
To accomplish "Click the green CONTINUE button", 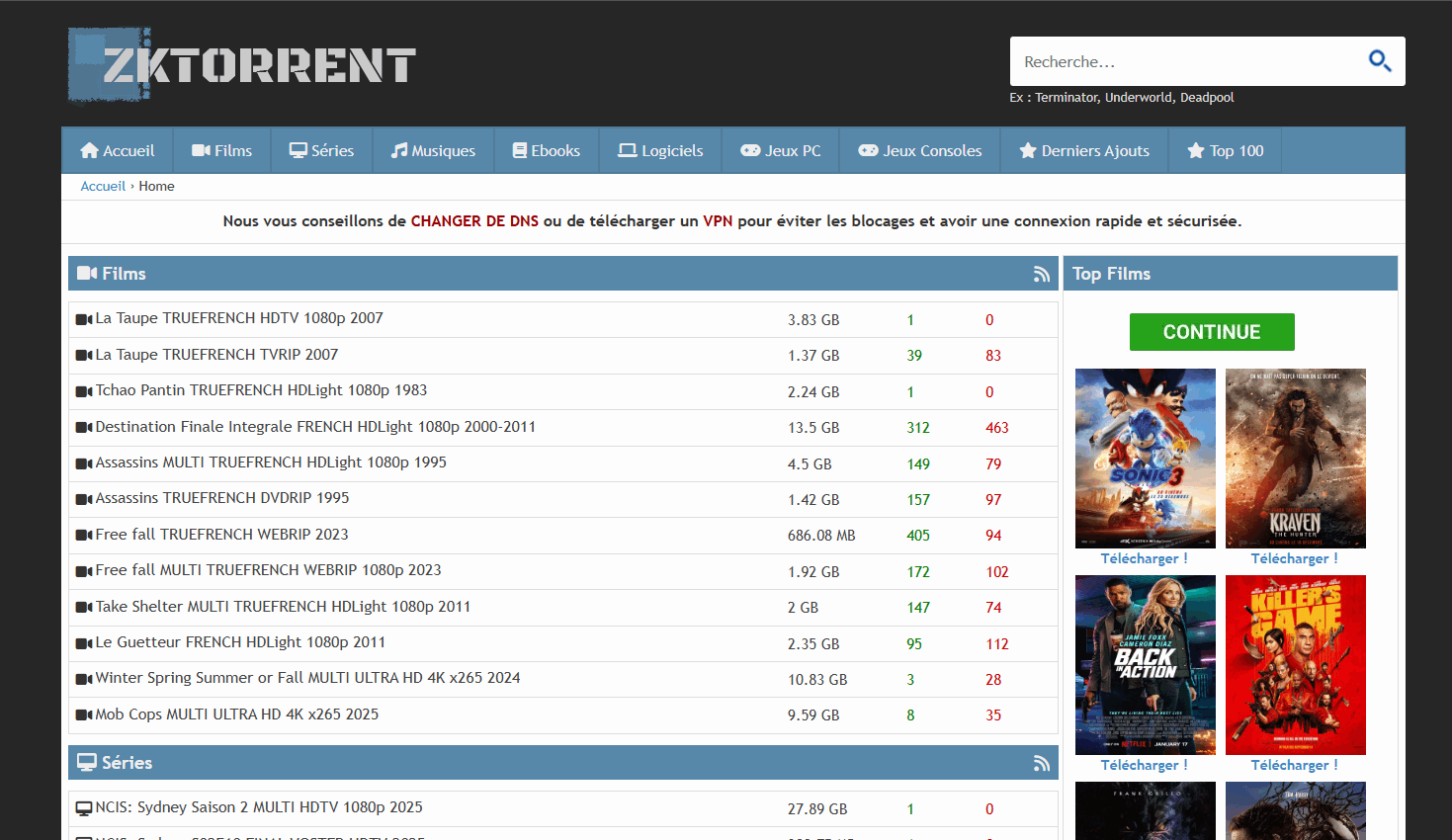I will [1212, 332].
